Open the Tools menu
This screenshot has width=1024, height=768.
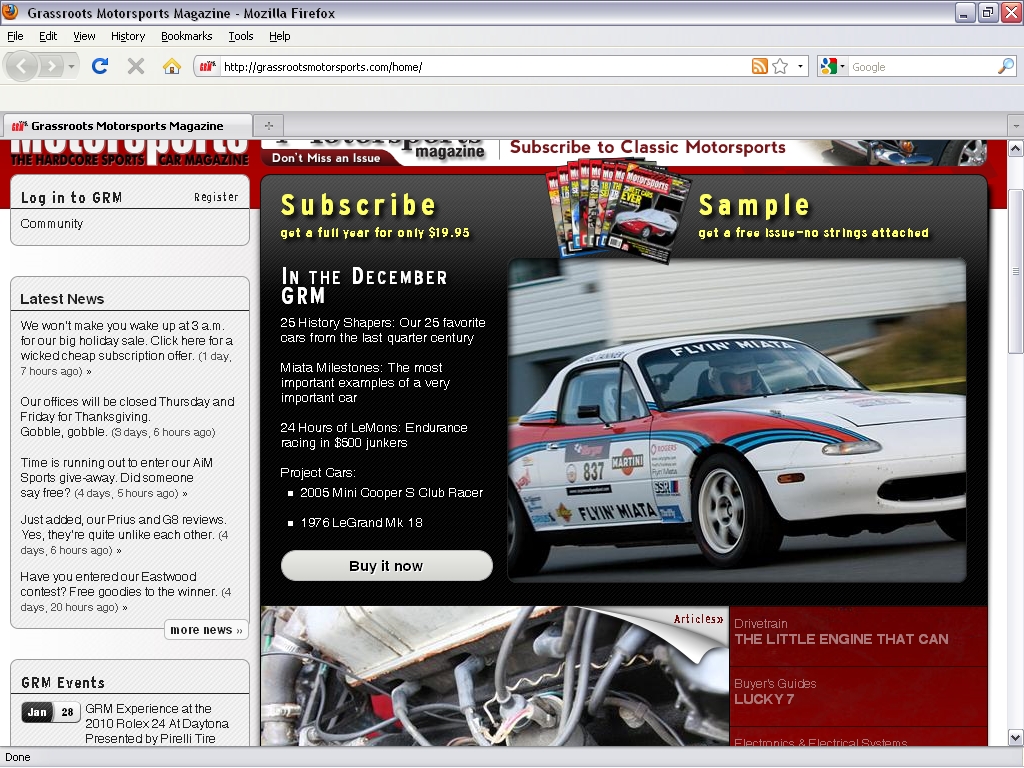point(241,36)
